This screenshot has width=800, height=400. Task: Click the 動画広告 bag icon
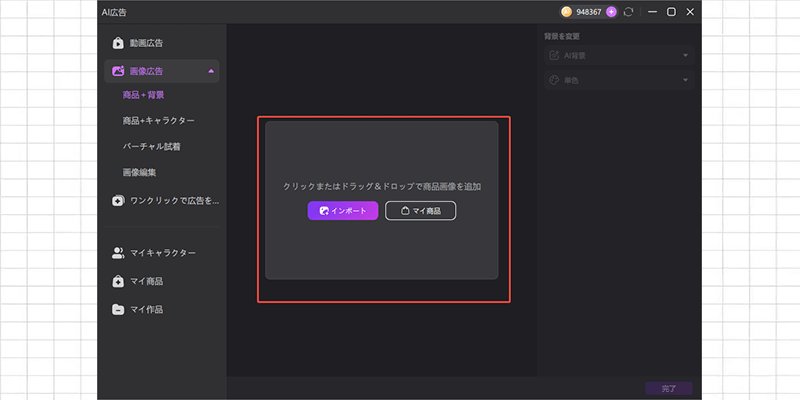coord(118,43)
